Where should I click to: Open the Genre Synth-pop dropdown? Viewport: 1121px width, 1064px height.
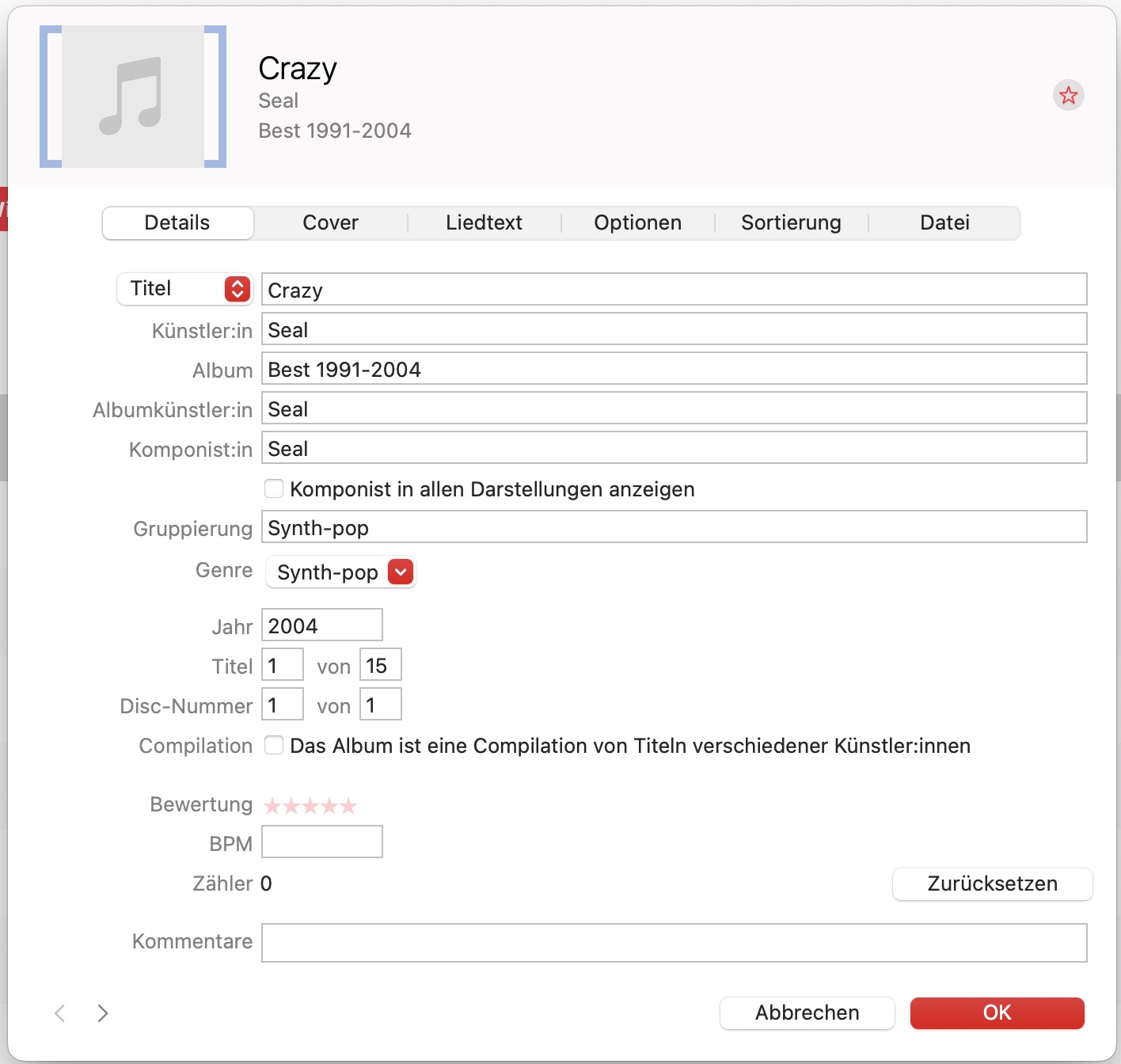click(341, 572)
